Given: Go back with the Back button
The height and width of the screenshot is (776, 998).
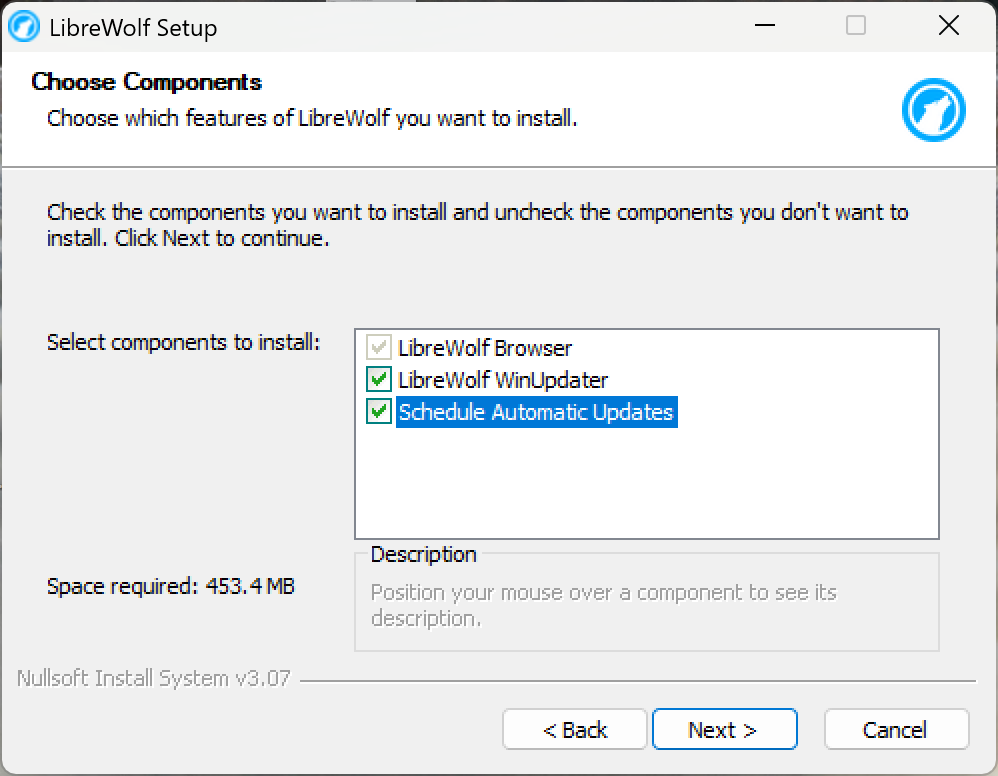Looking at the screenshot, I should point(575,730).
